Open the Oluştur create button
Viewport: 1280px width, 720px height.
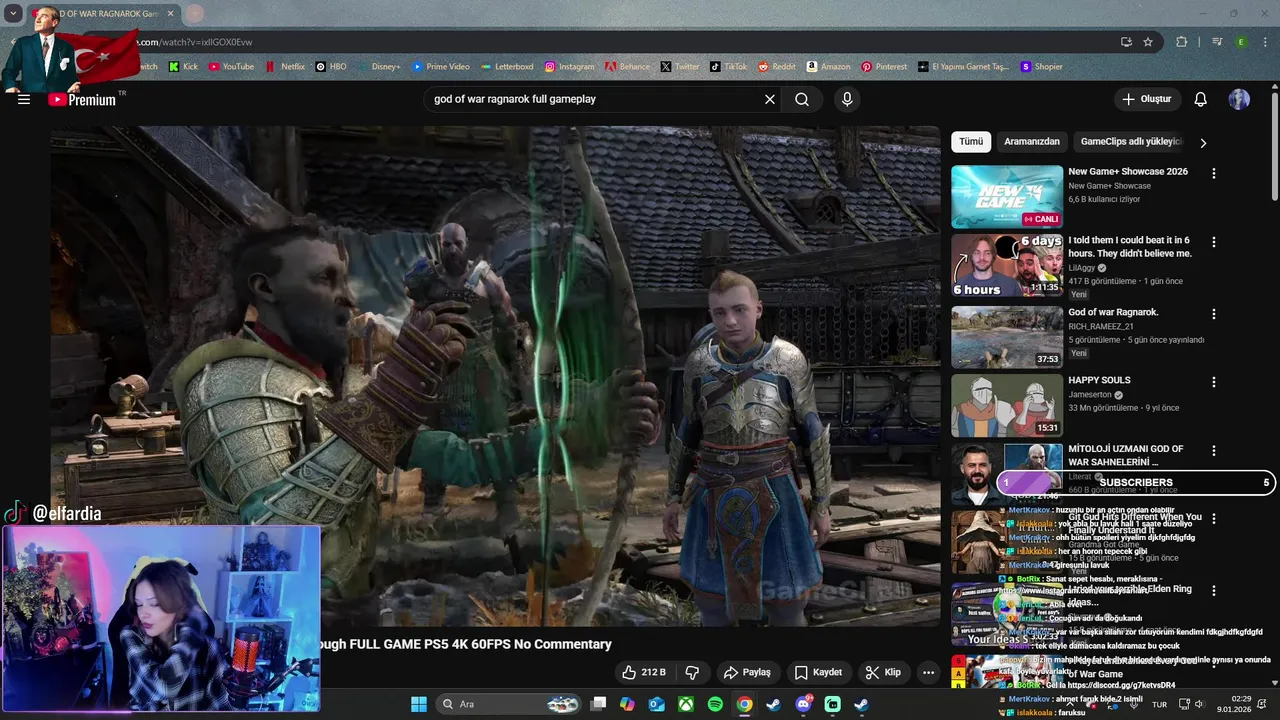[1146, 99]
